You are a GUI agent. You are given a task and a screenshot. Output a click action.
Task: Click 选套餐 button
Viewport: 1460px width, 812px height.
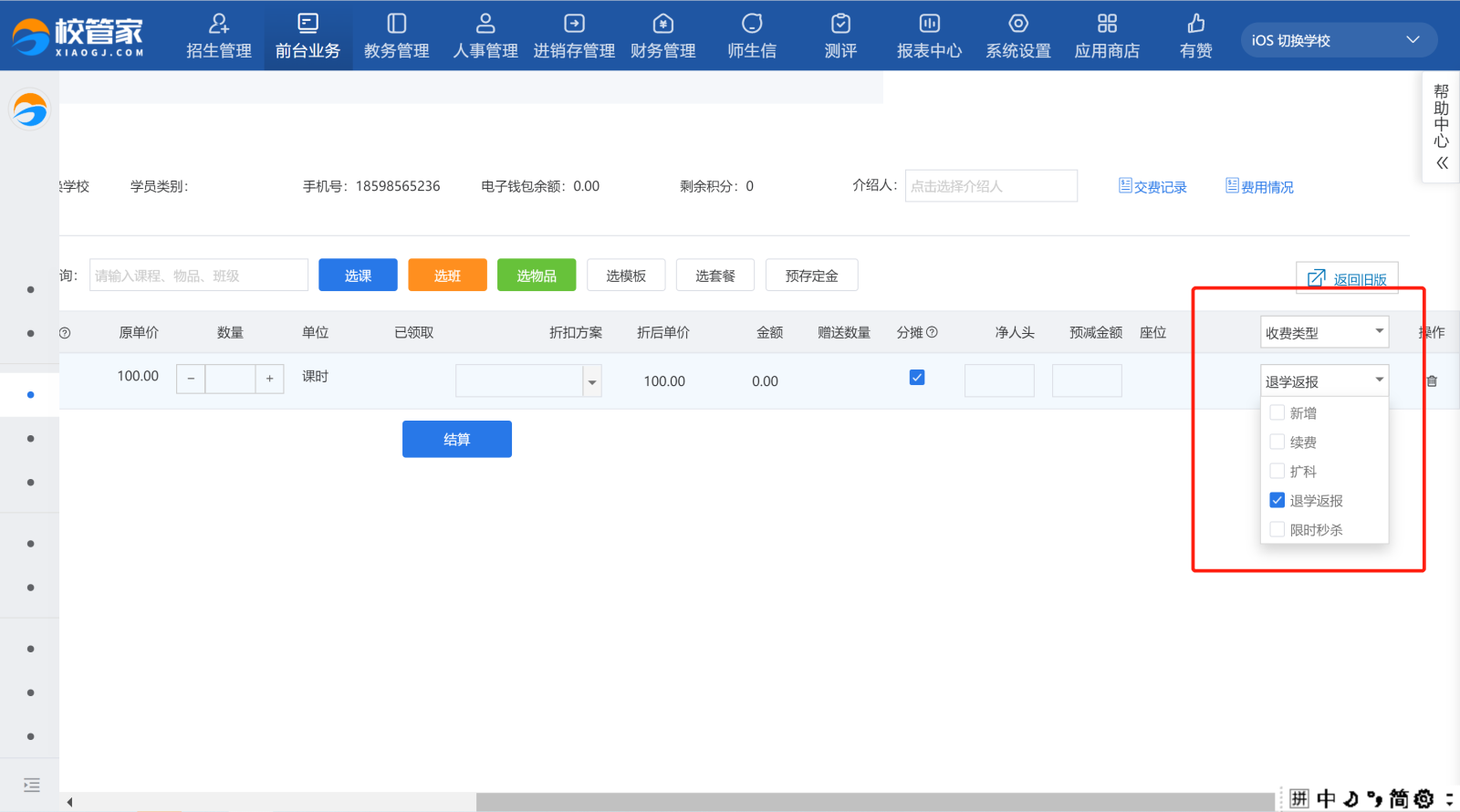[715, 275]
